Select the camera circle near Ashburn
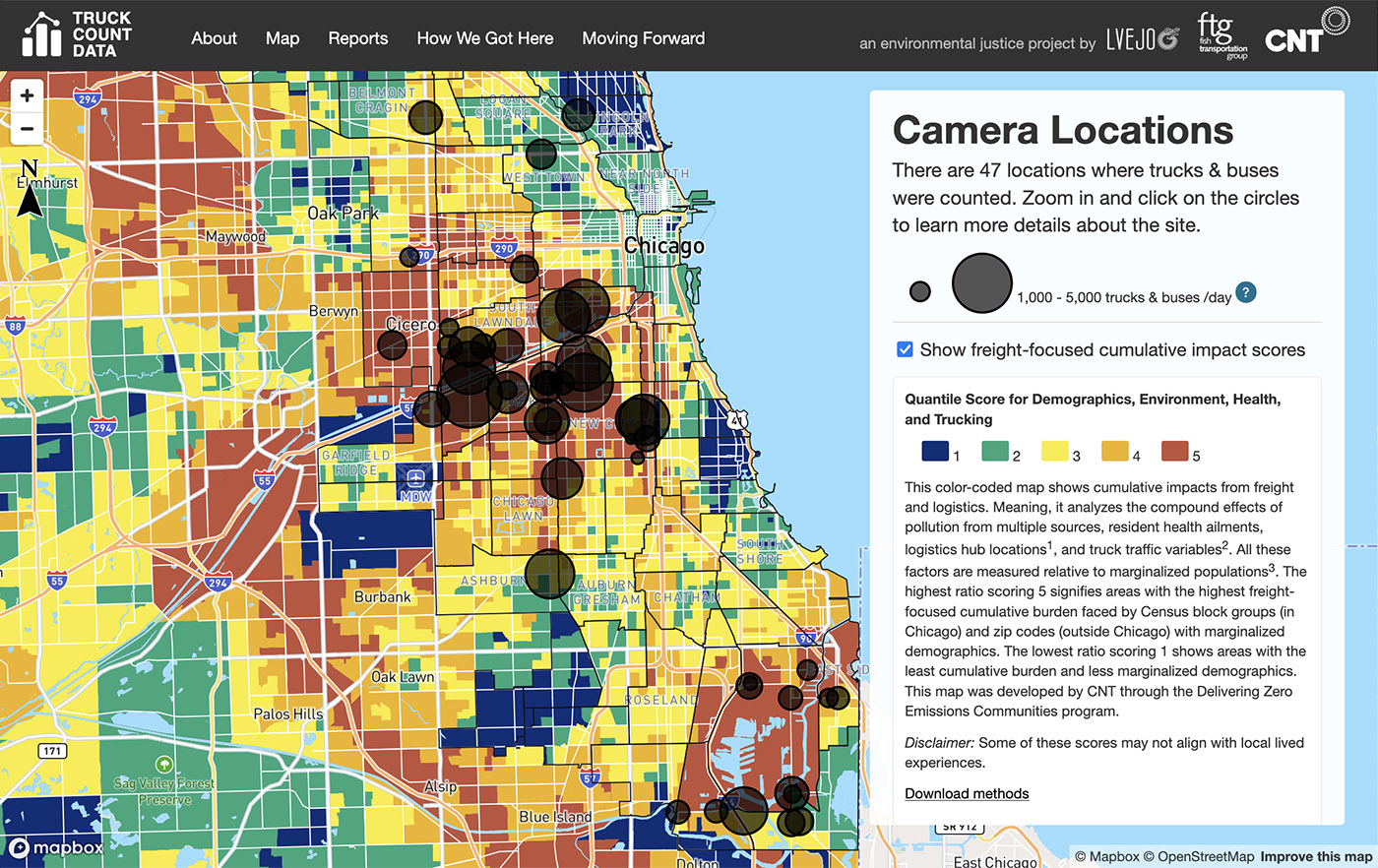The image size is (1378, 868). tap(549, 573)
